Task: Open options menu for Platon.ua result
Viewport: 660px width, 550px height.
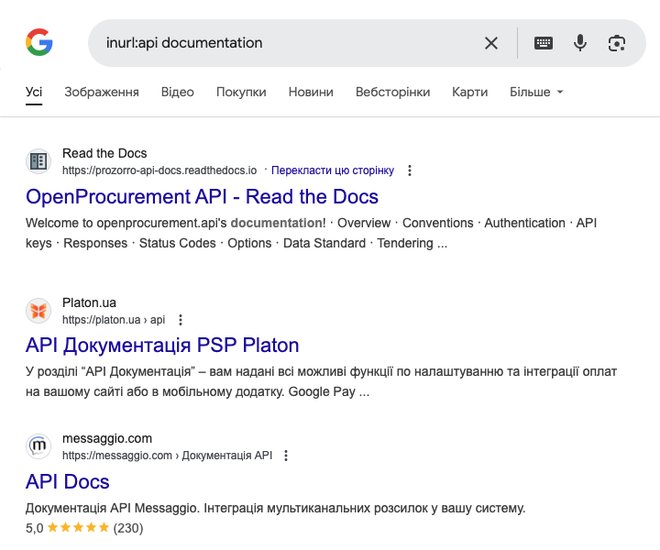Action: coord(181,320)
